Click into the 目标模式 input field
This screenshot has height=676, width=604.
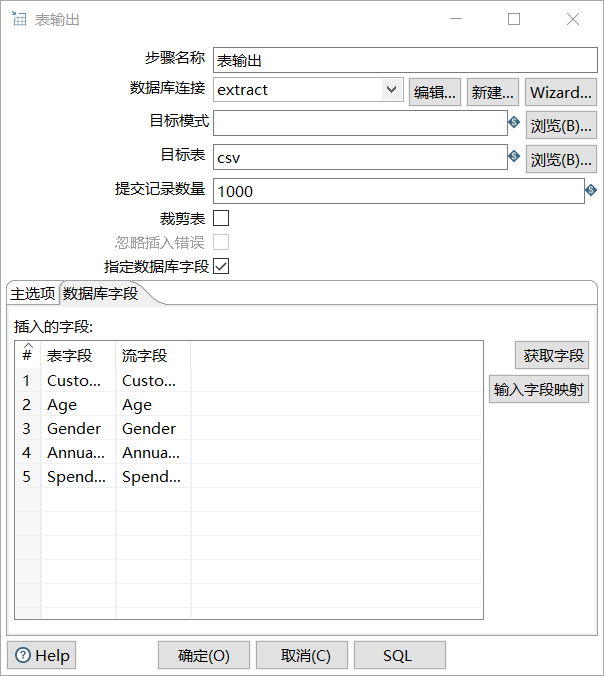tap(360, 123)
